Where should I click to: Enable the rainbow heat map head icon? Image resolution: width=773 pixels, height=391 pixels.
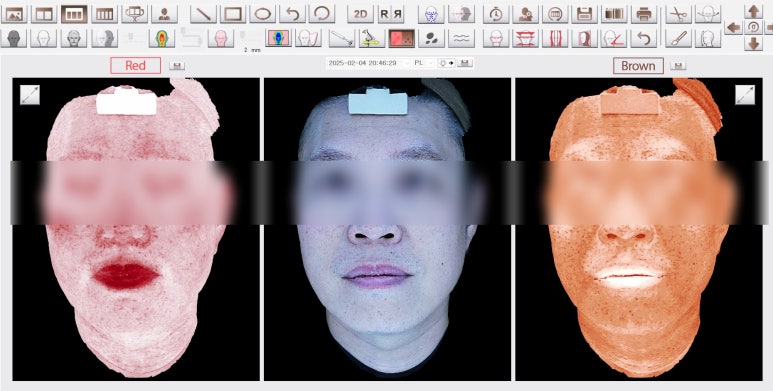click(162, 38)
